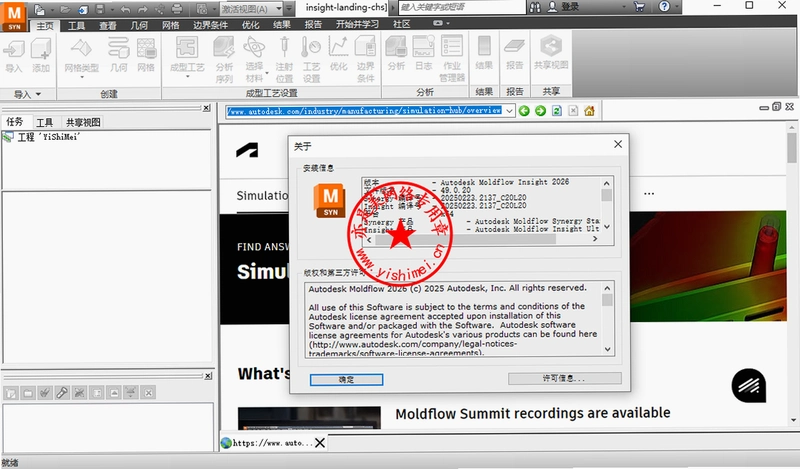The image size is (800, 469).
Task: Expand the 导入 panel dropdown arrow
Action: tap(38, 94)
